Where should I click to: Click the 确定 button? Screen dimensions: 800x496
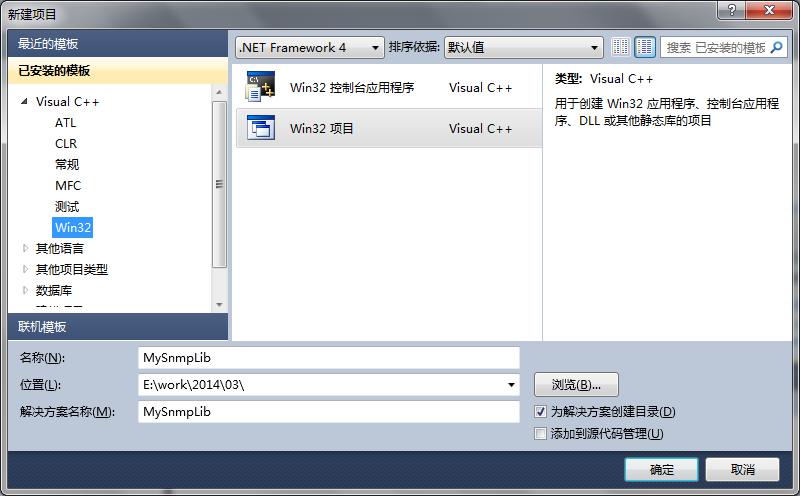(661, 469)
